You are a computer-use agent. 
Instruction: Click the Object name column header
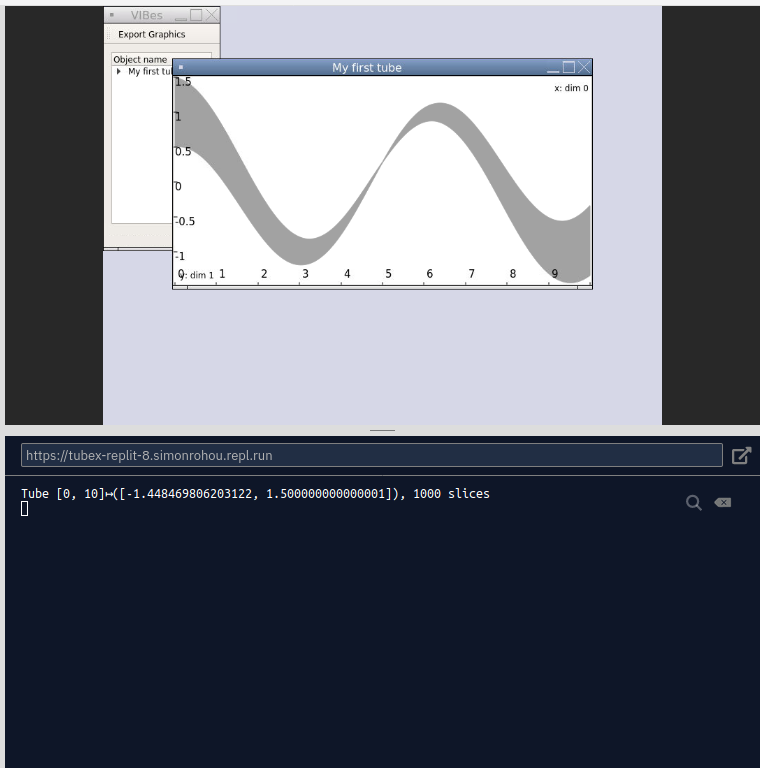coord(141,60)
